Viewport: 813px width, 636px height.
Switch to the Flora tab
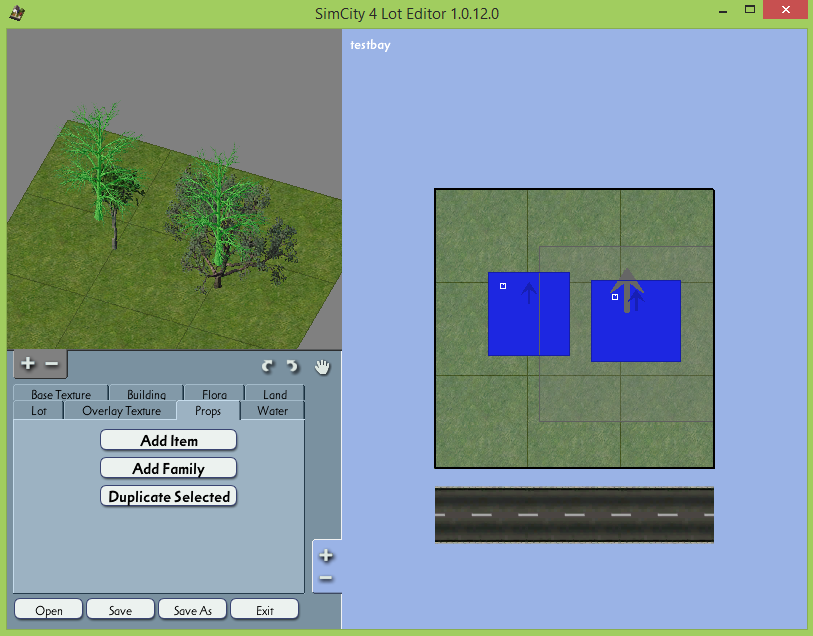tap(215, 393)
